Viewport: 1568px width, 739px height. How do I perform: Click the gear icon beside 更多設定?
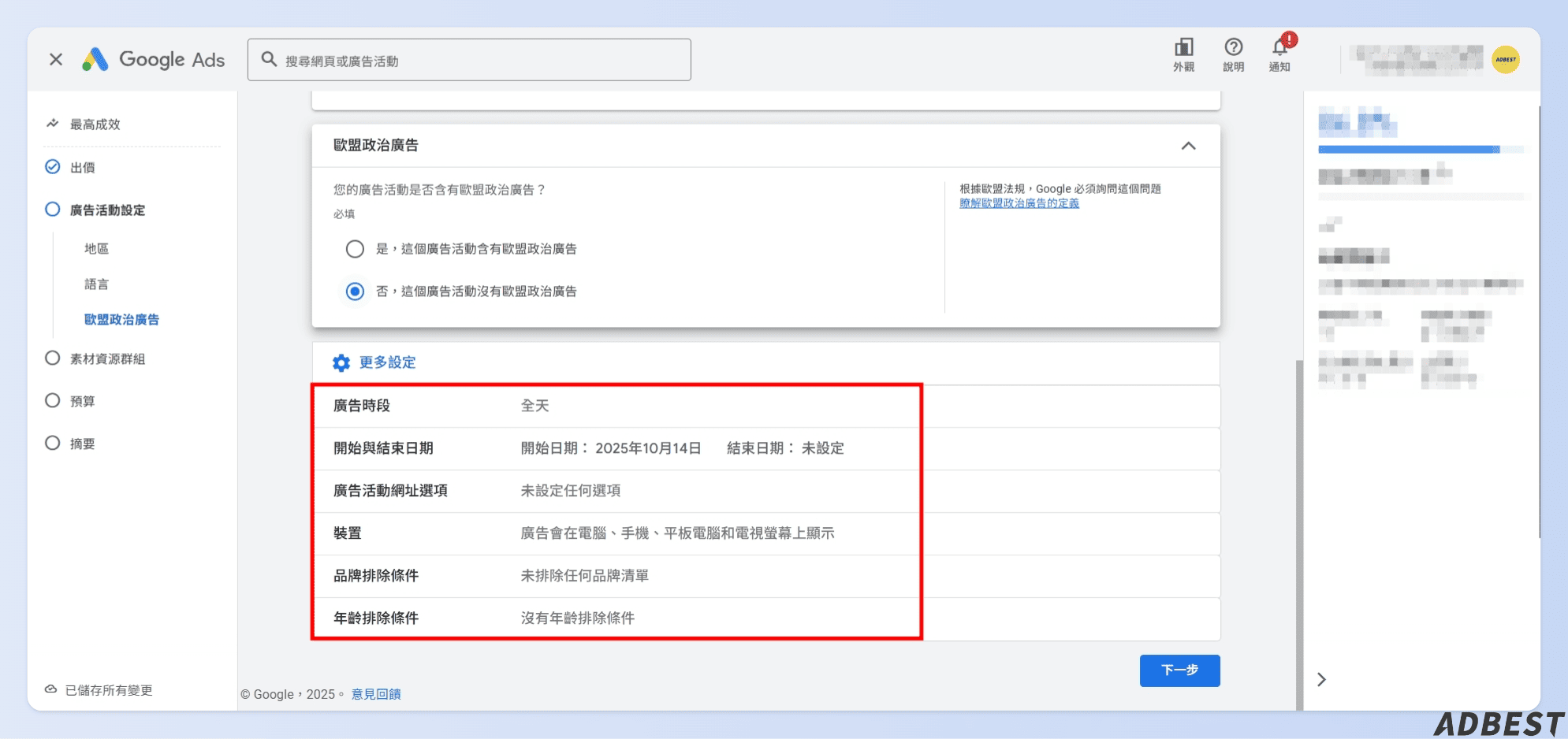click(341, 362)
